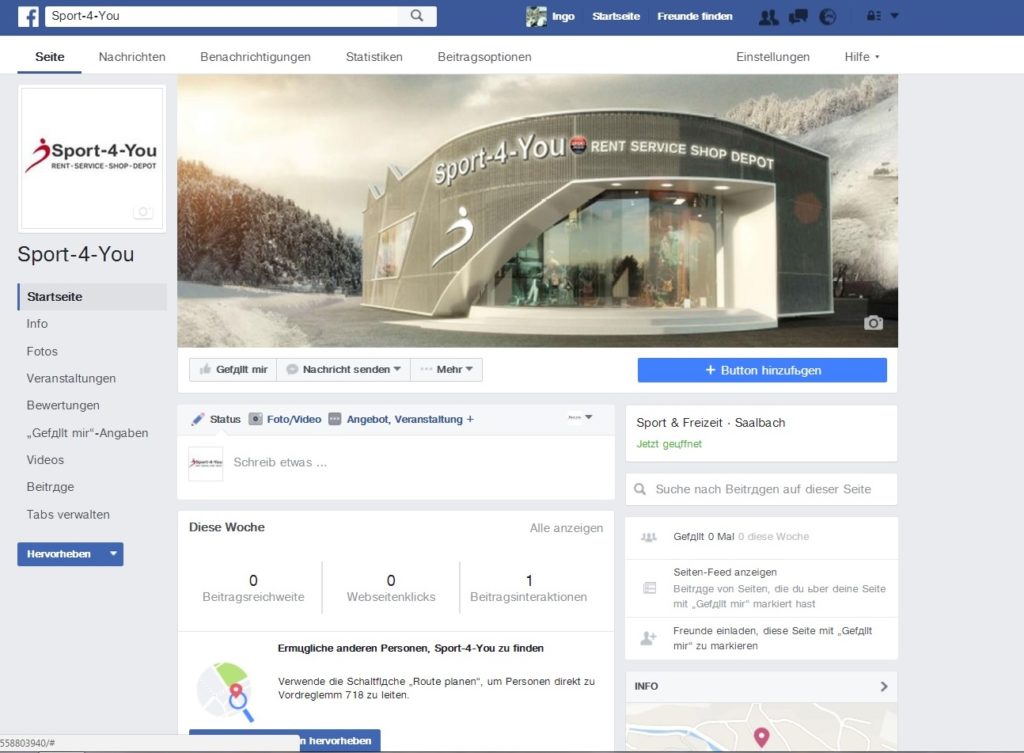Click magnifier icon in page post search
The image size is (1024, 753).
[x=640, y=489]
